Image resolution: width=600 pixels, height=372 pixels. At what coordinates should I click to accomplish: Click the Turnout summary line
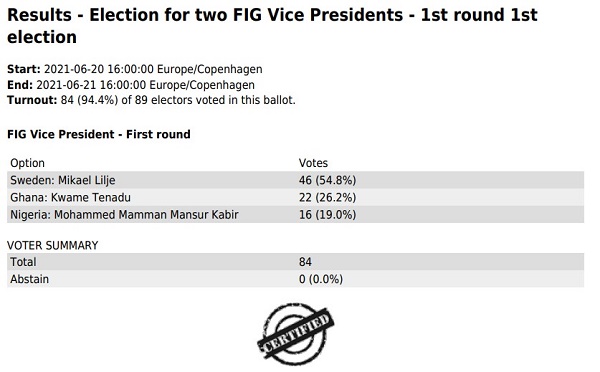click(151, 100)
